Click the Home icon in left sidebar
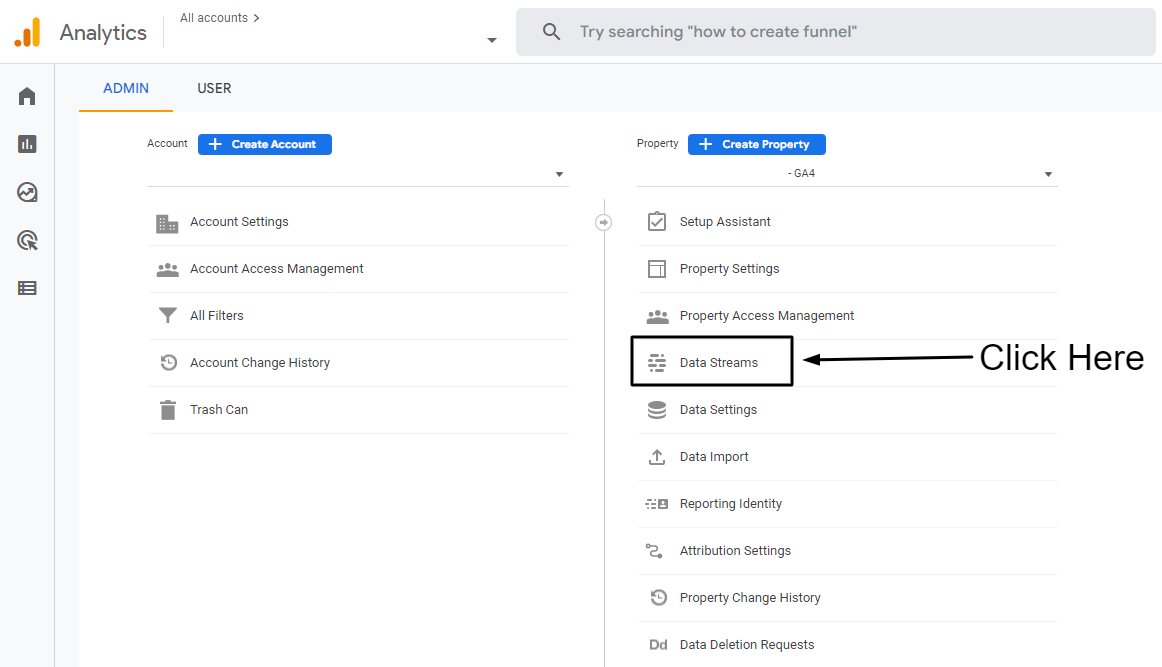 [27, 96]
